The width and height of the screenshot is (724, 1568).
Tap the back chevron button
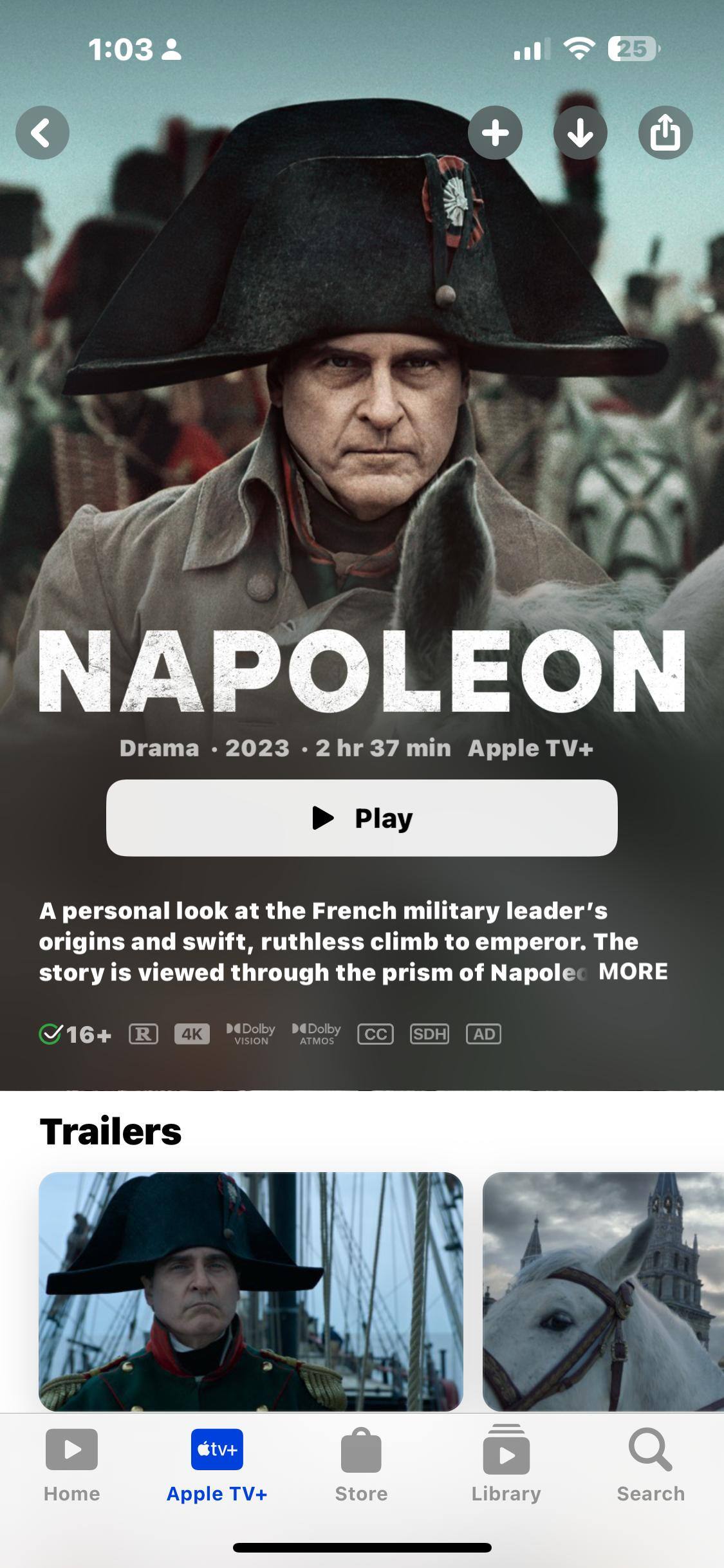[42, 133]
